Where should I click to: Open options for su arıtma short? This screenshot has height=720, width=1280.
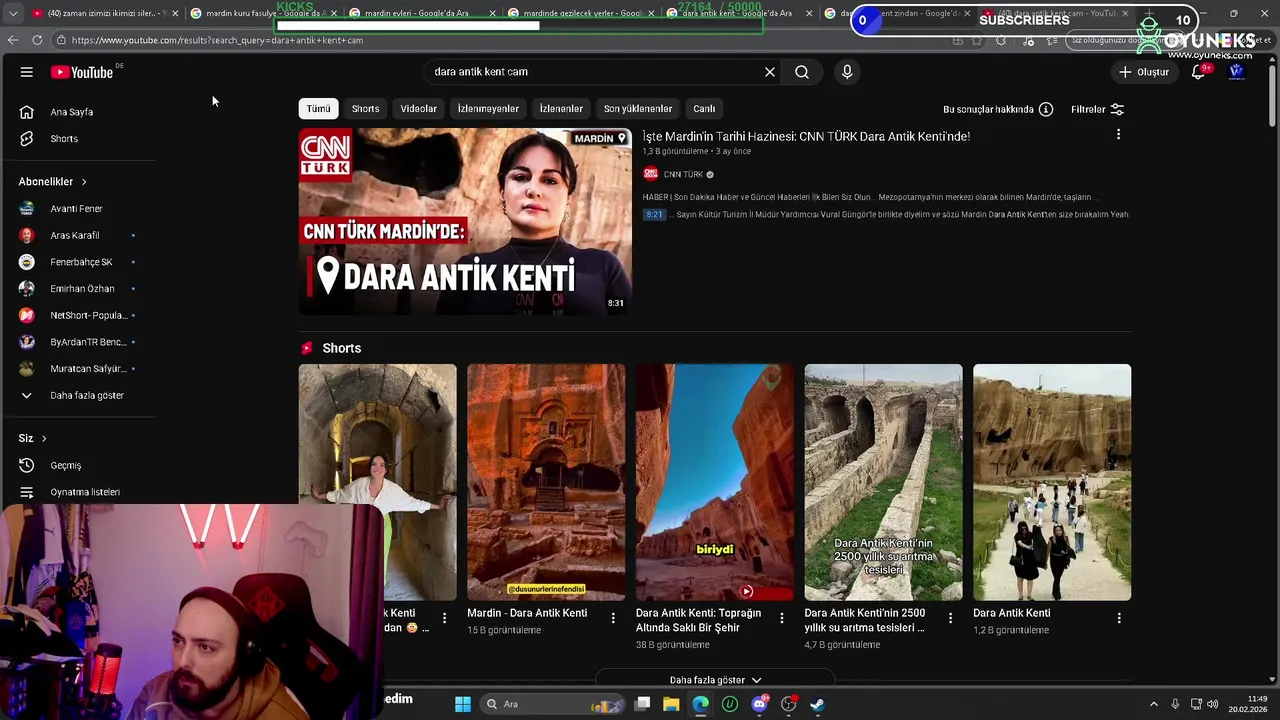(x=950, y=618)
